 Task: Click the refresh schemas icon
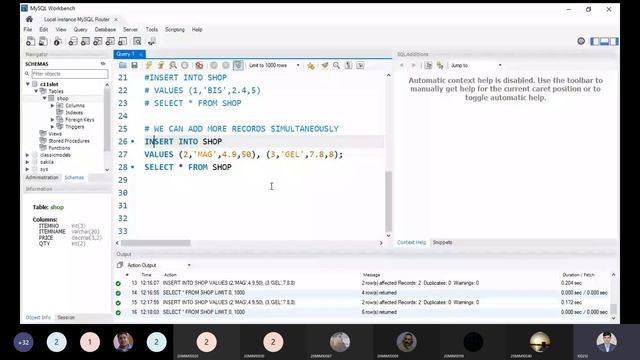pos(103,64)
